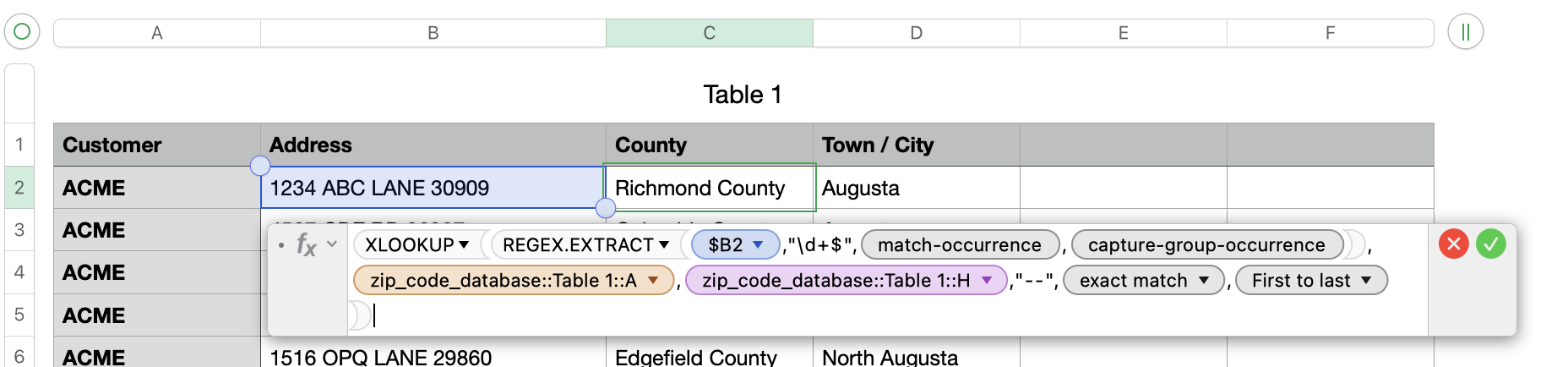The image size is (1568, 367).
Task: Open the REGEX.EXTRACT function dropdown arrow
Action: 664,245
